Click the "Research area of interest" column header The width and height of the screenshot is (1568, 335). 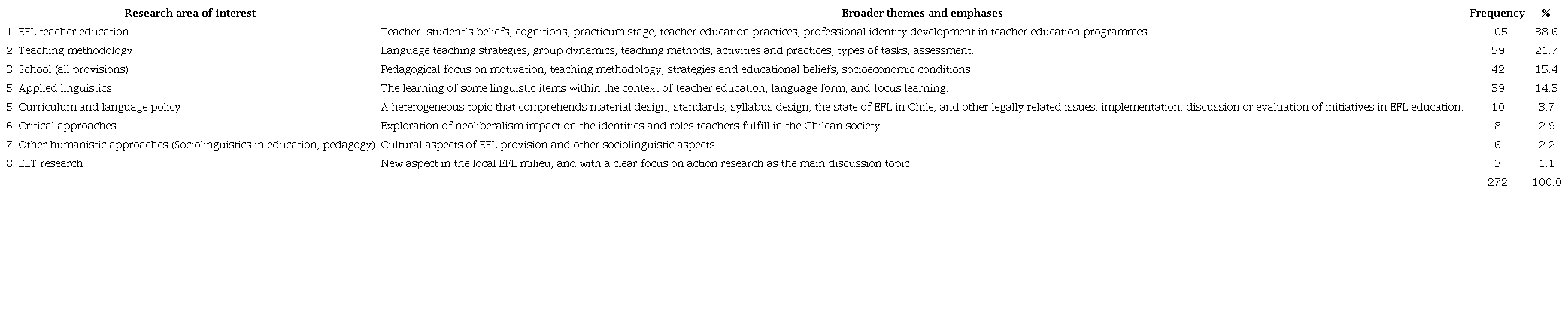190,13
